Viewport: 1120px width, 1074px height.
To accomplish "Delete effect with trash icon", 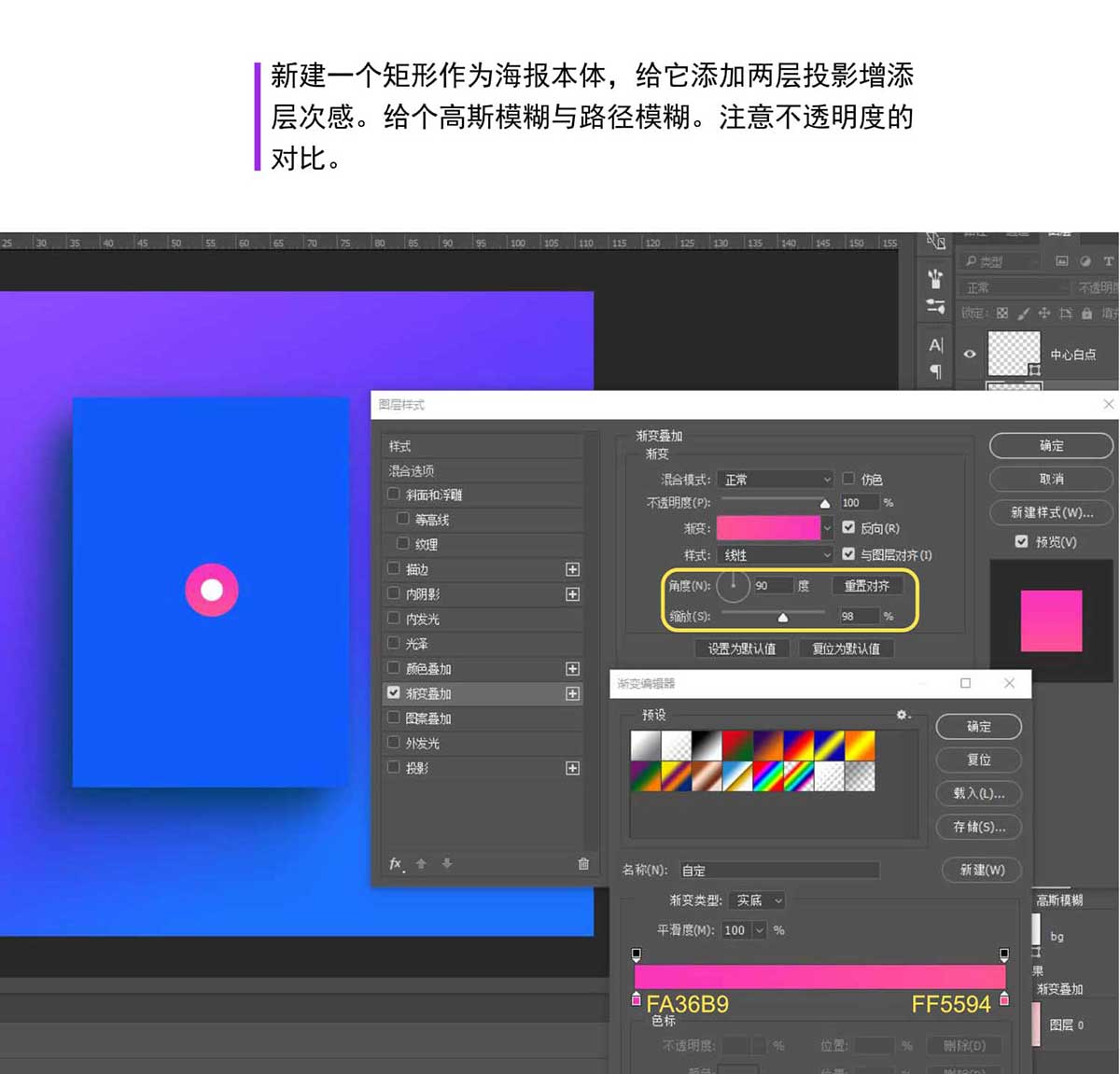I will click(583, 864).
